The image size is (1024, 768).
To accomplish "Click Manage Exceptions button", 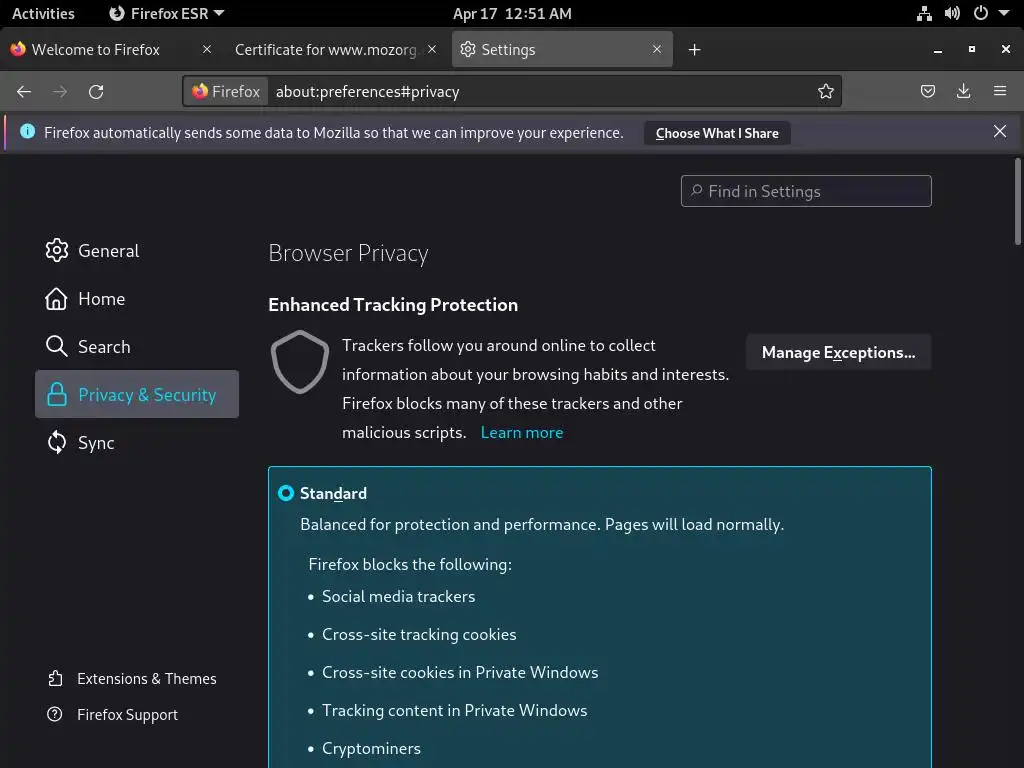I will tap(839, 353).
